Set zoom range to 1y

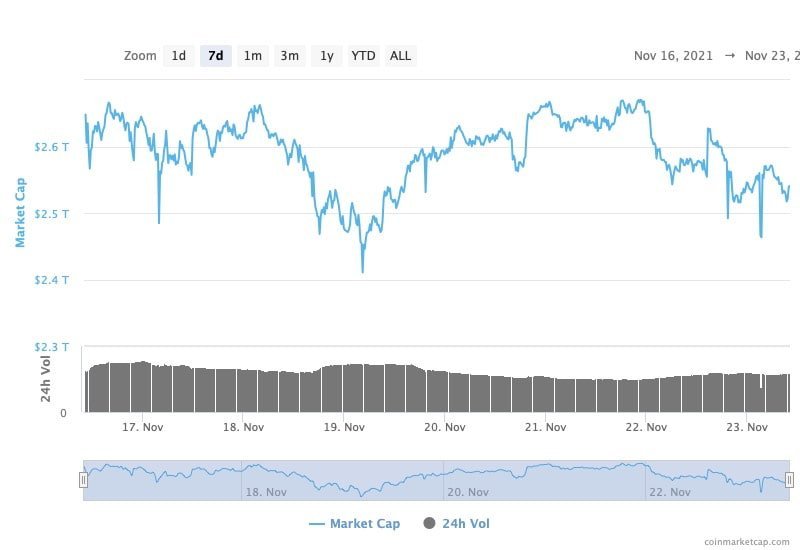coord(326,56)
